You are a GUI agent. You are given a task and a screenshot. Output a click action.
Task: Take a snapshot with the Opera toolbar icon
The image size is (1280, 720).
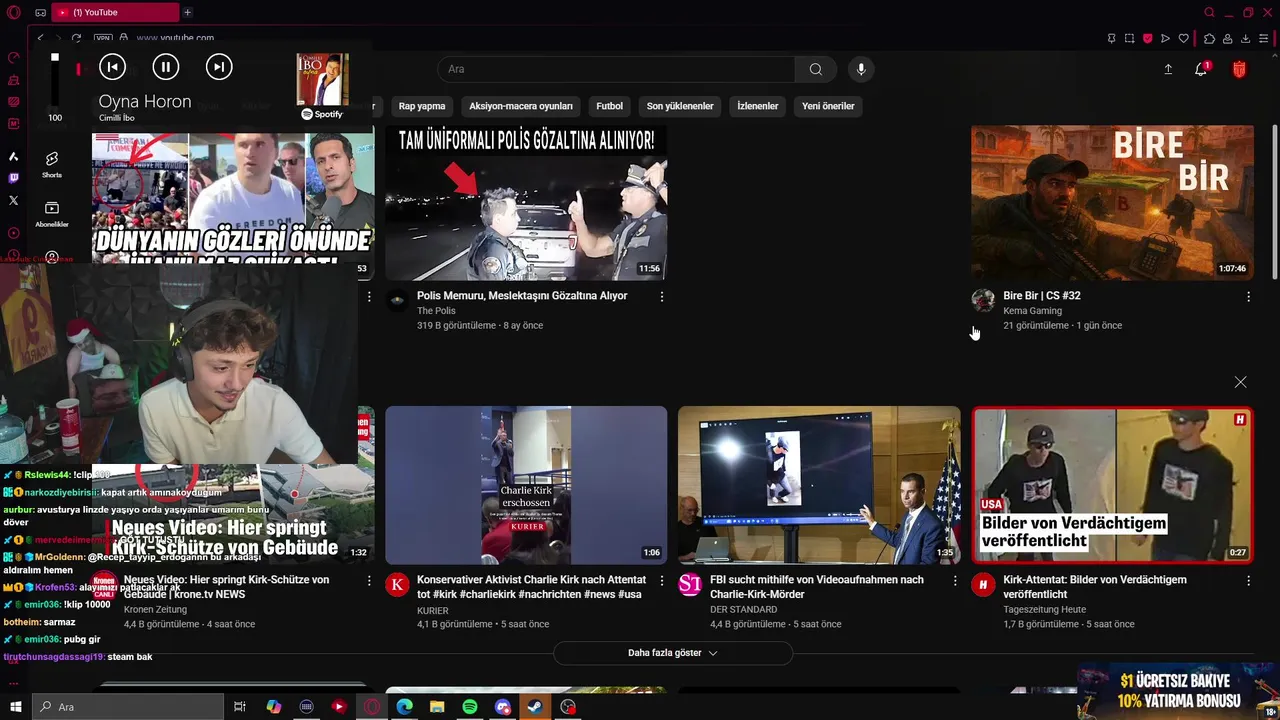pos(1130,38)
